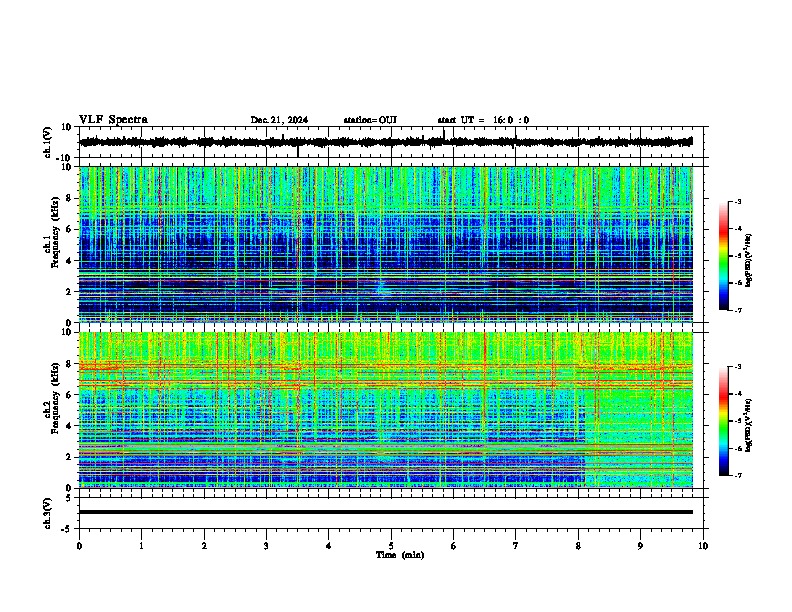Click the "6" tick label on time axis
This screenshot has height=612, width=792.
(x=454, y=546)
